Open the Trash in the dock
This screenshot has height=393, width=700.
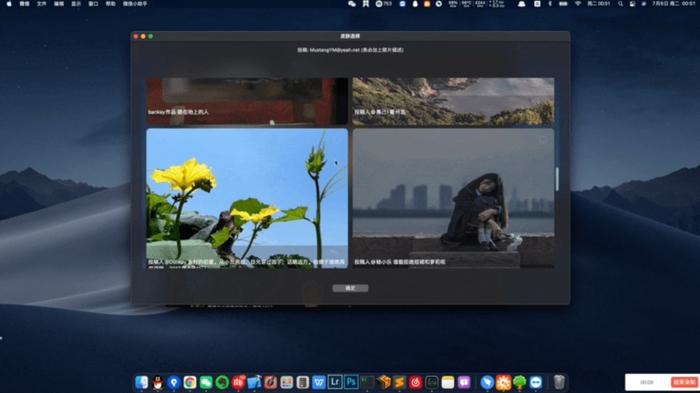559,382
